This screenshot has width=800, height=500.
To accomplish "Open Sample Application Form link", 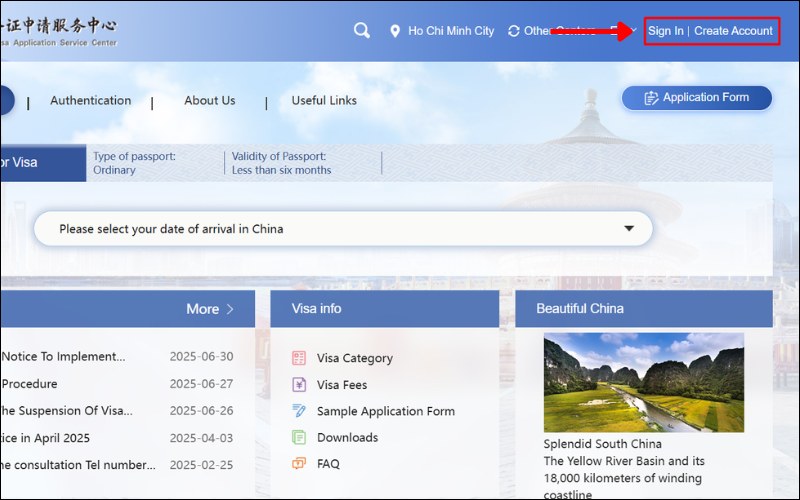I will point(386,411).
